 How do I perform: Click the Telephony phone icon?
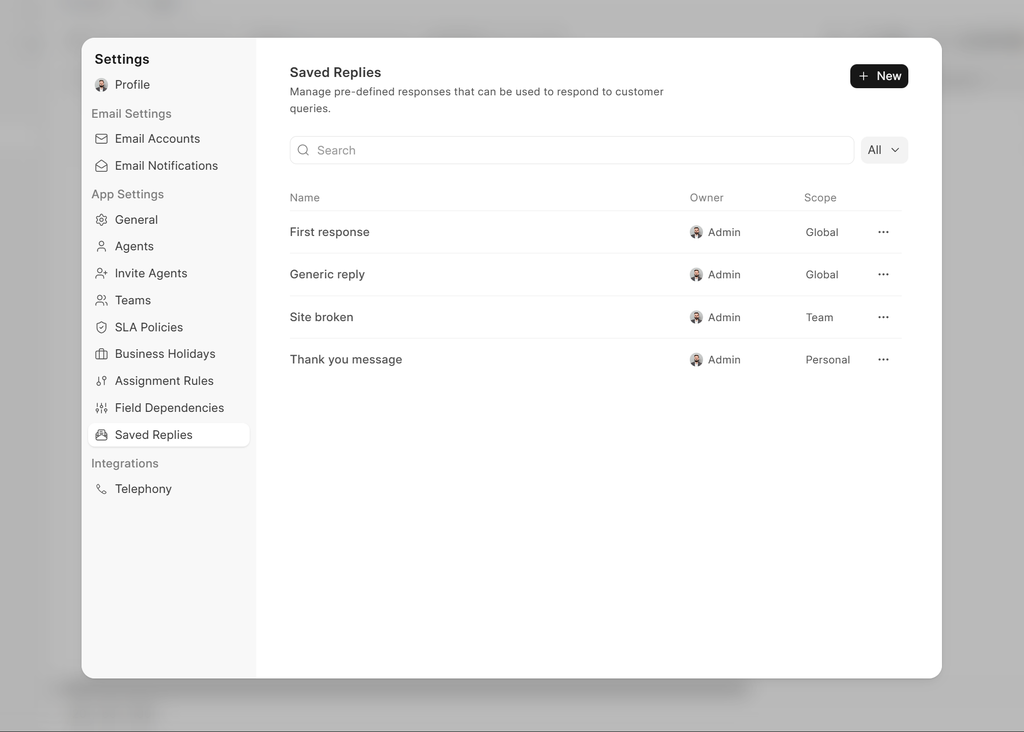tap(101, 489)
